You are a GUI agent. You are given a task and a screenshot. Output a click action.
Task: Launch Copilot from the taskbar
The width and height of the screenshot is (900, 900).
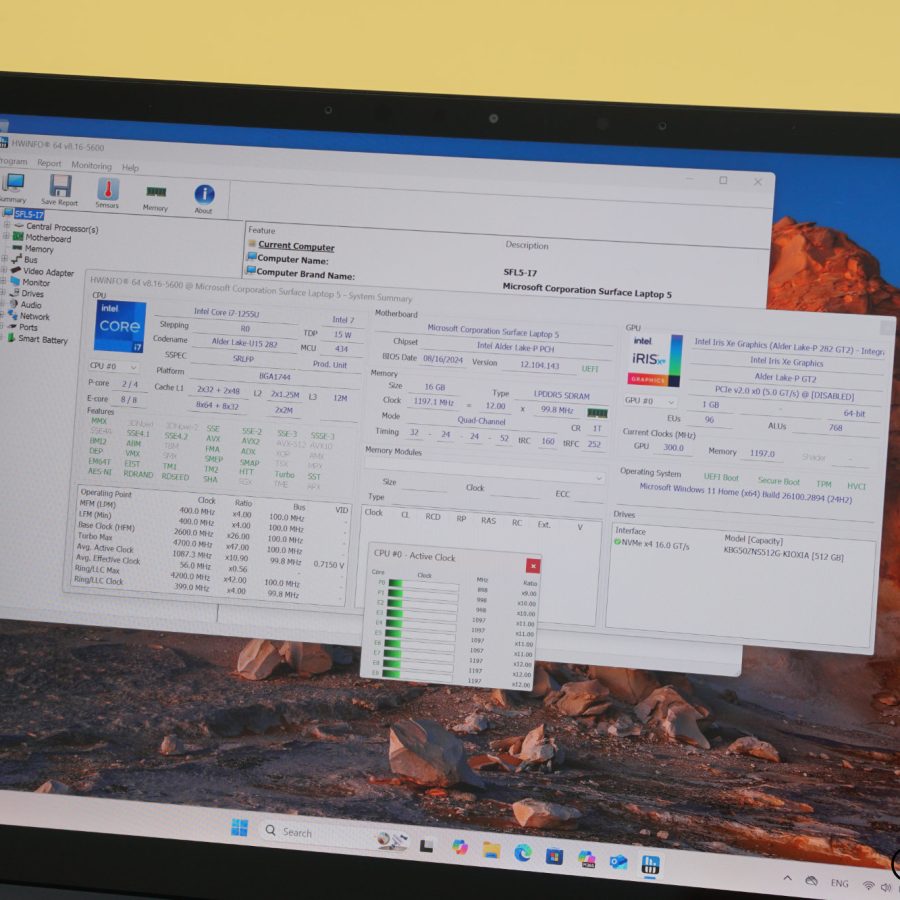coord(460,847)
